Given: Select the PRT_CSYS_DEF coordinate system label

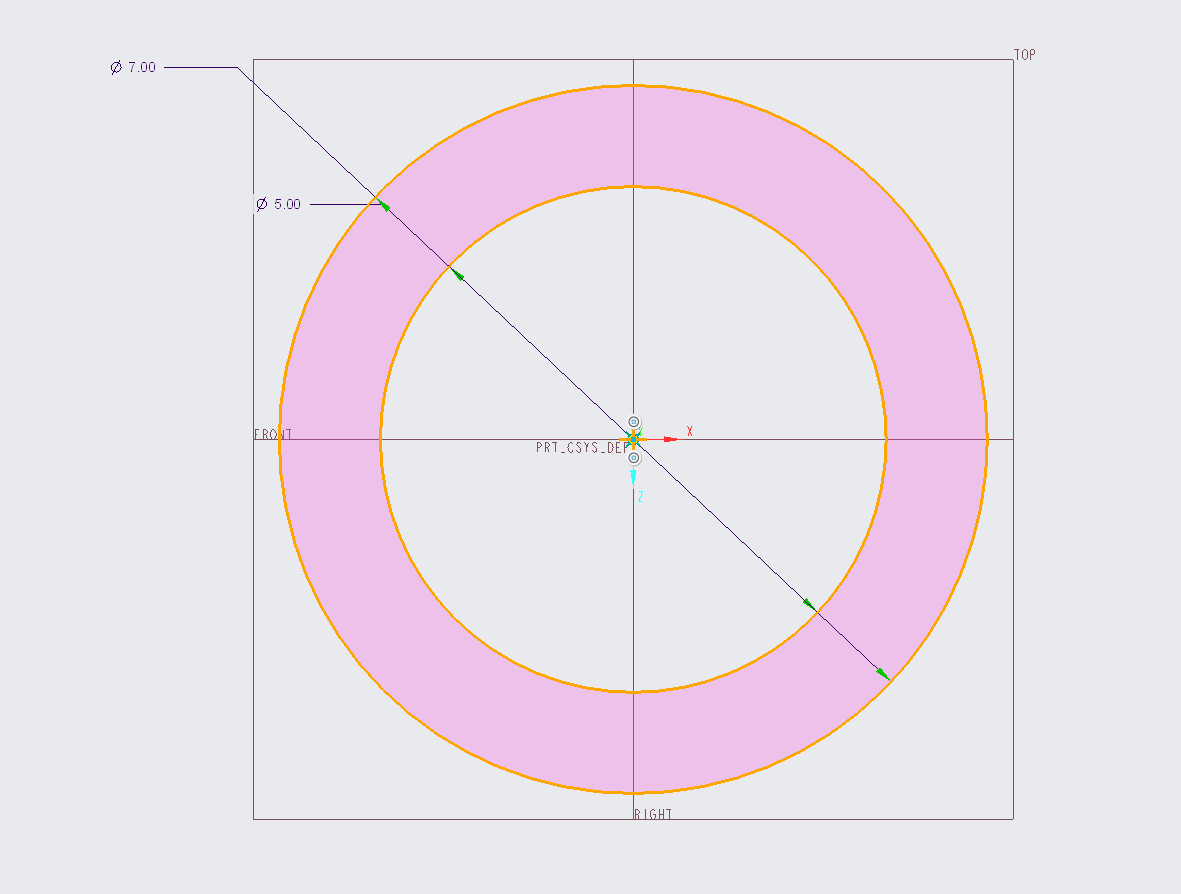Looking at the screenshot, I should tap(581, 447).
